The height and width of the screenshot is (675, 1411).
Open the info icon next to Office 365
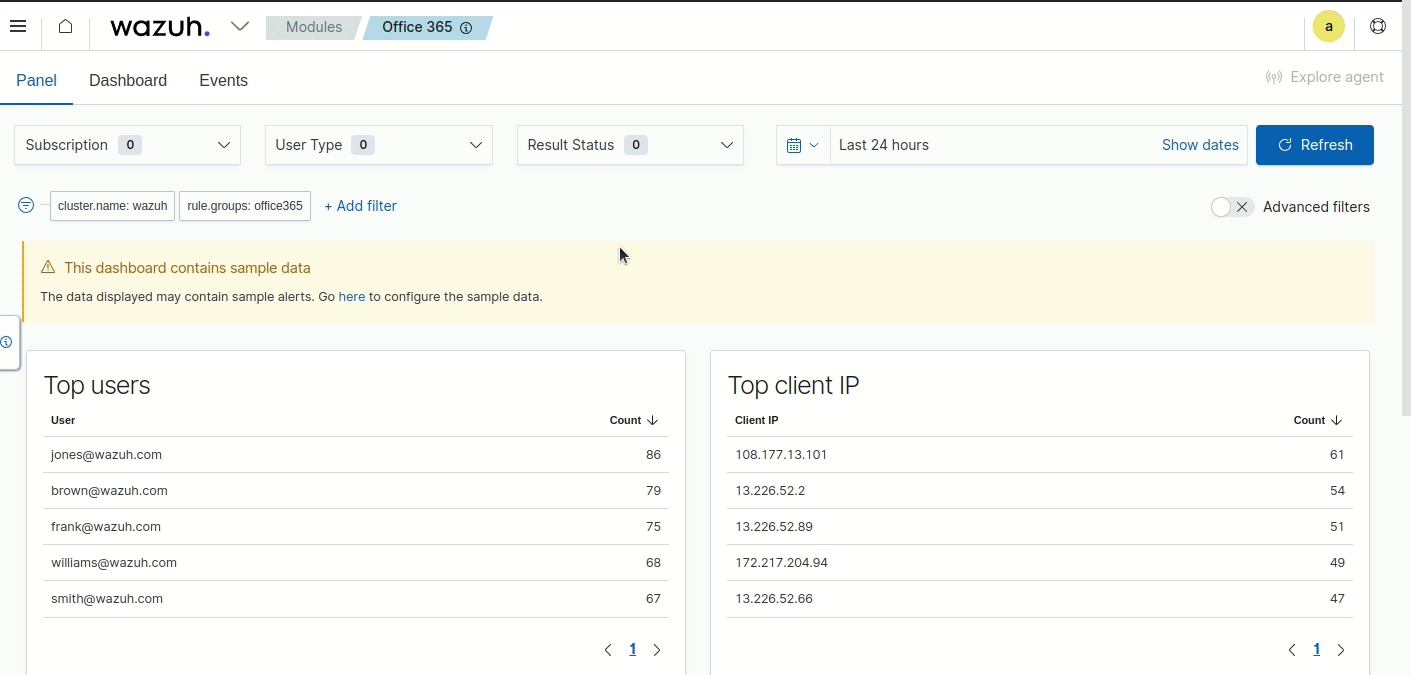pos(467,28)
